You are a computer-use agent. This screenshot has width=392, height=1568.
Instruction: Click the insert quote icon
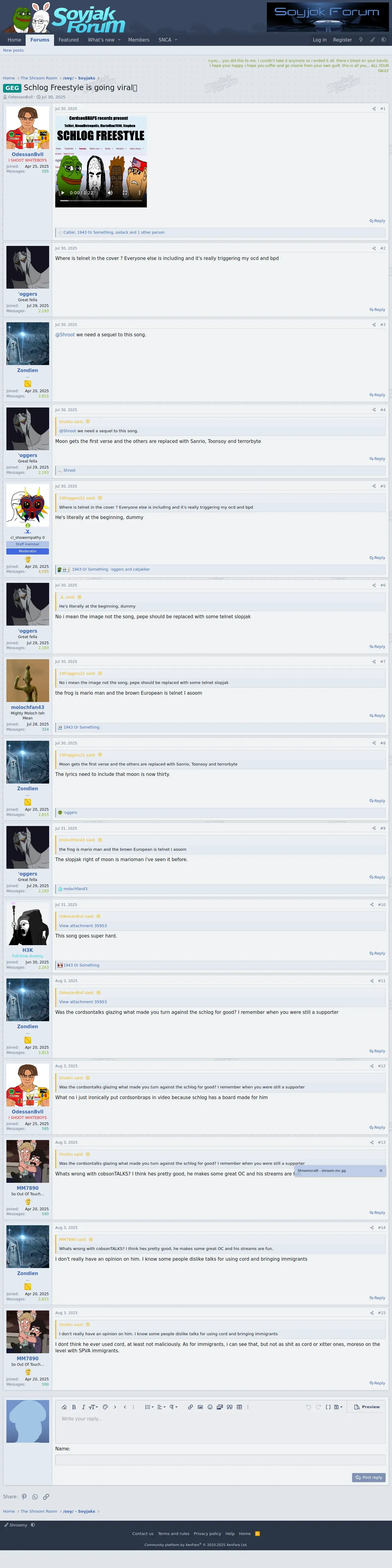pos(230,1407)
